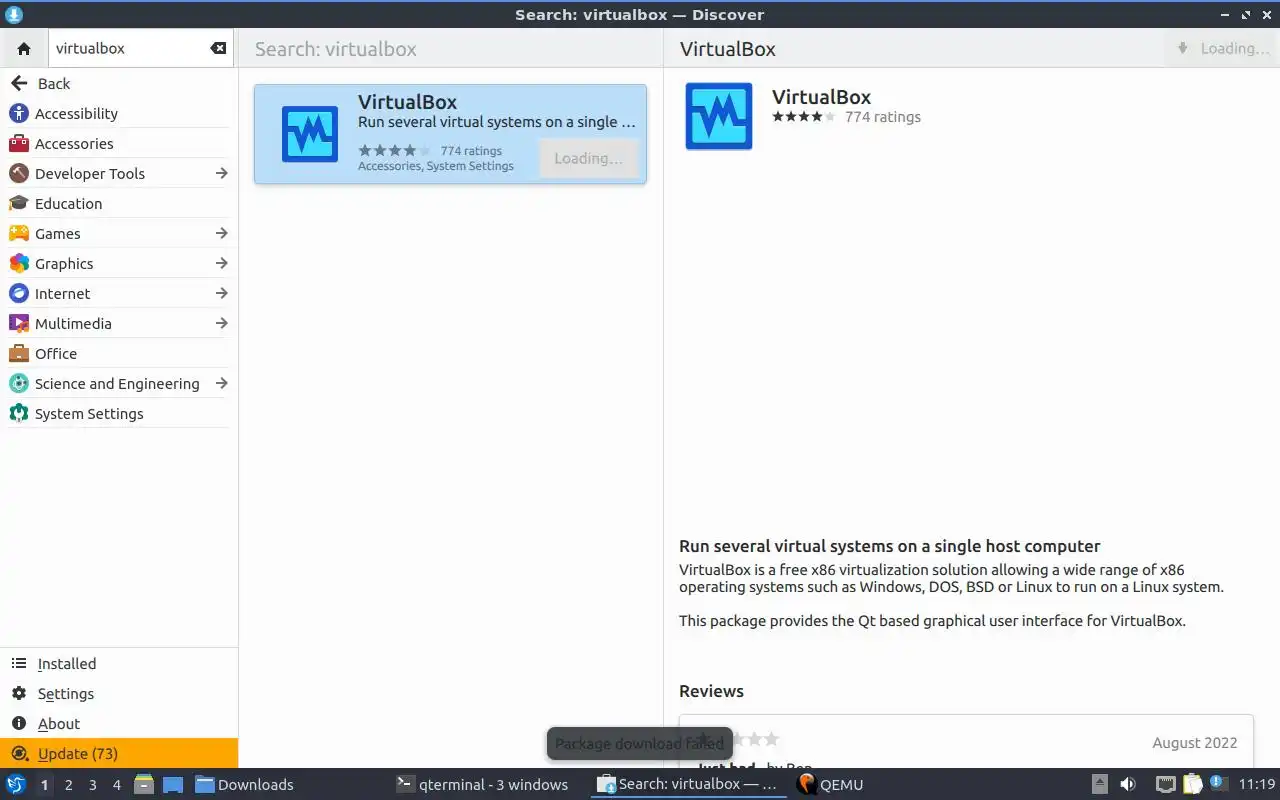Open the System Settings category
1280x800 pixels.
click(119, 413)
